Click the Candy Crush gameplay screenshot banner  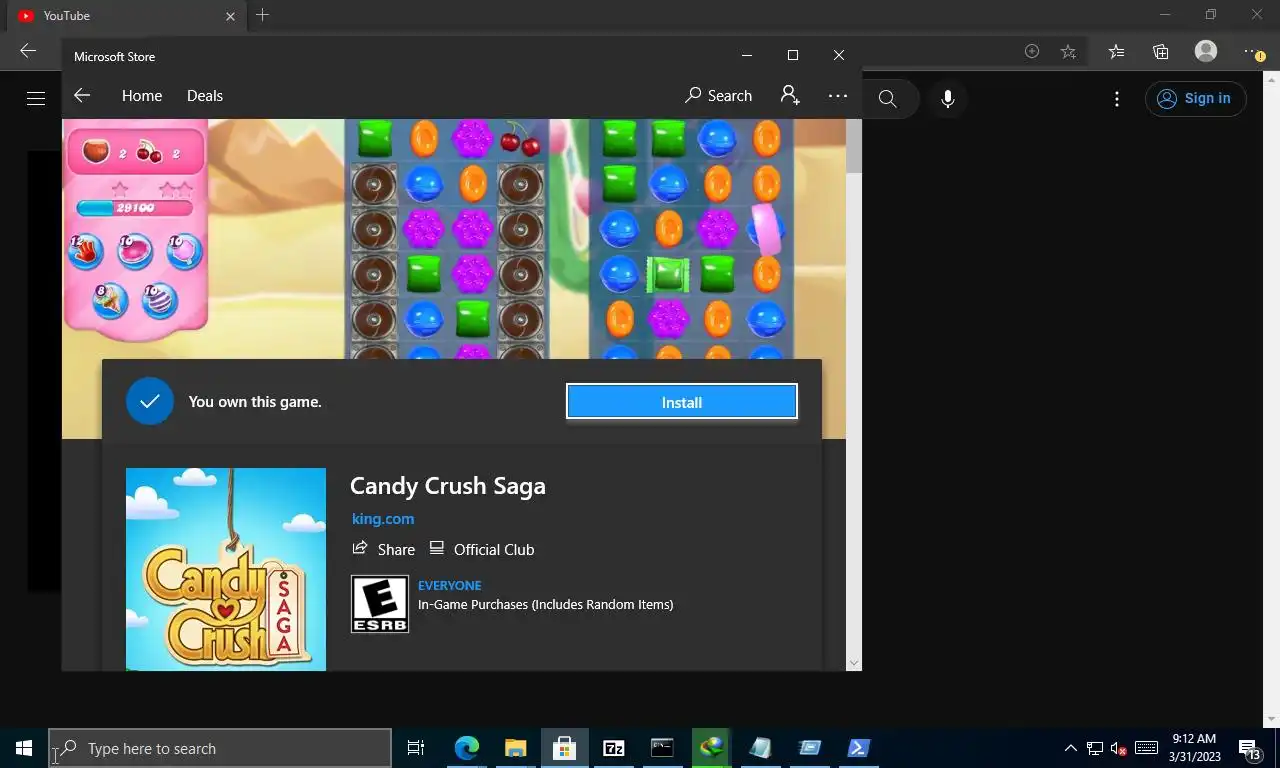click(x=454, y=238)
